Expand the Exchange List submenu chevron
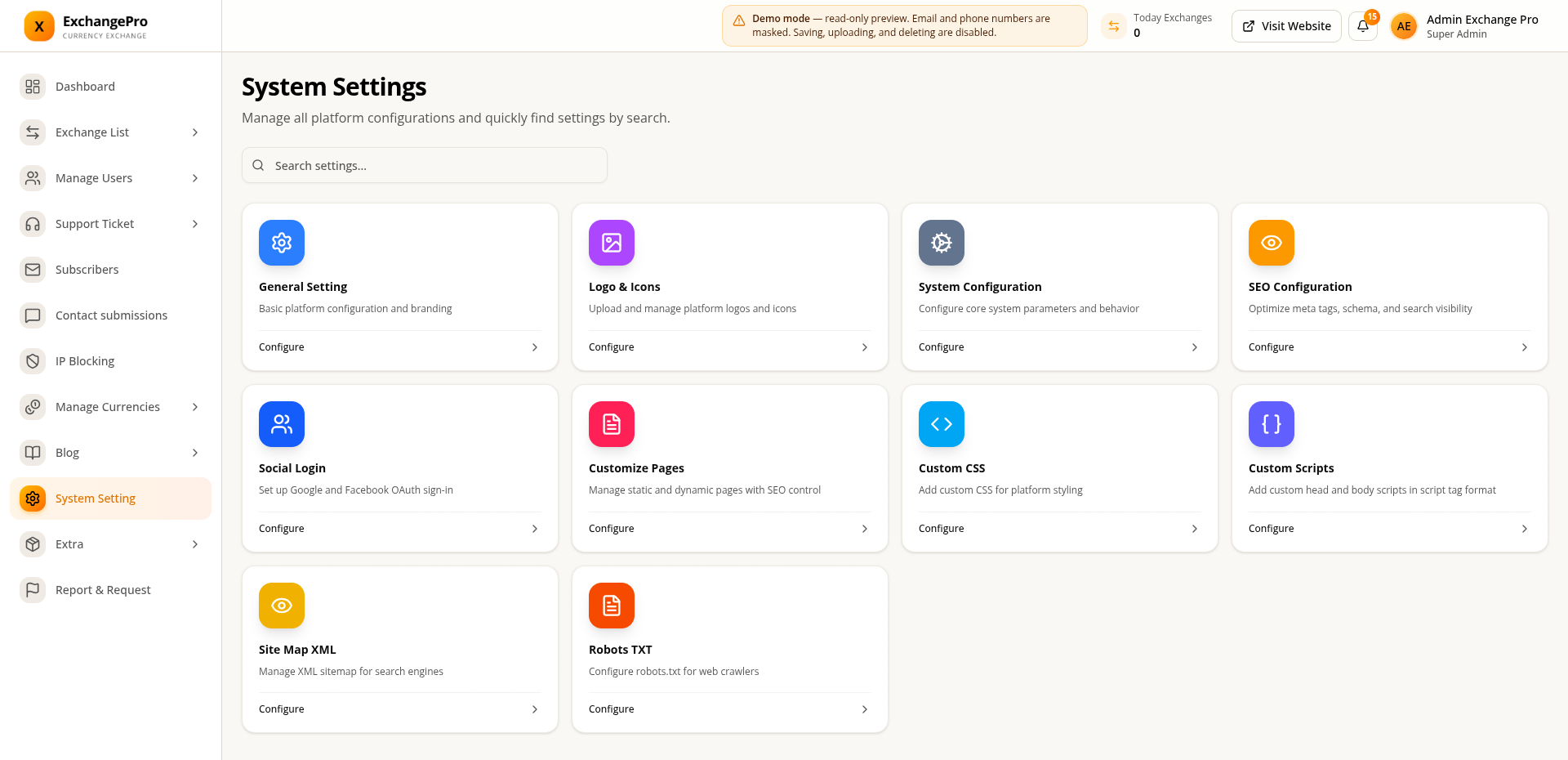Viewport: 1568px width, 760px height. pos(195,132)
